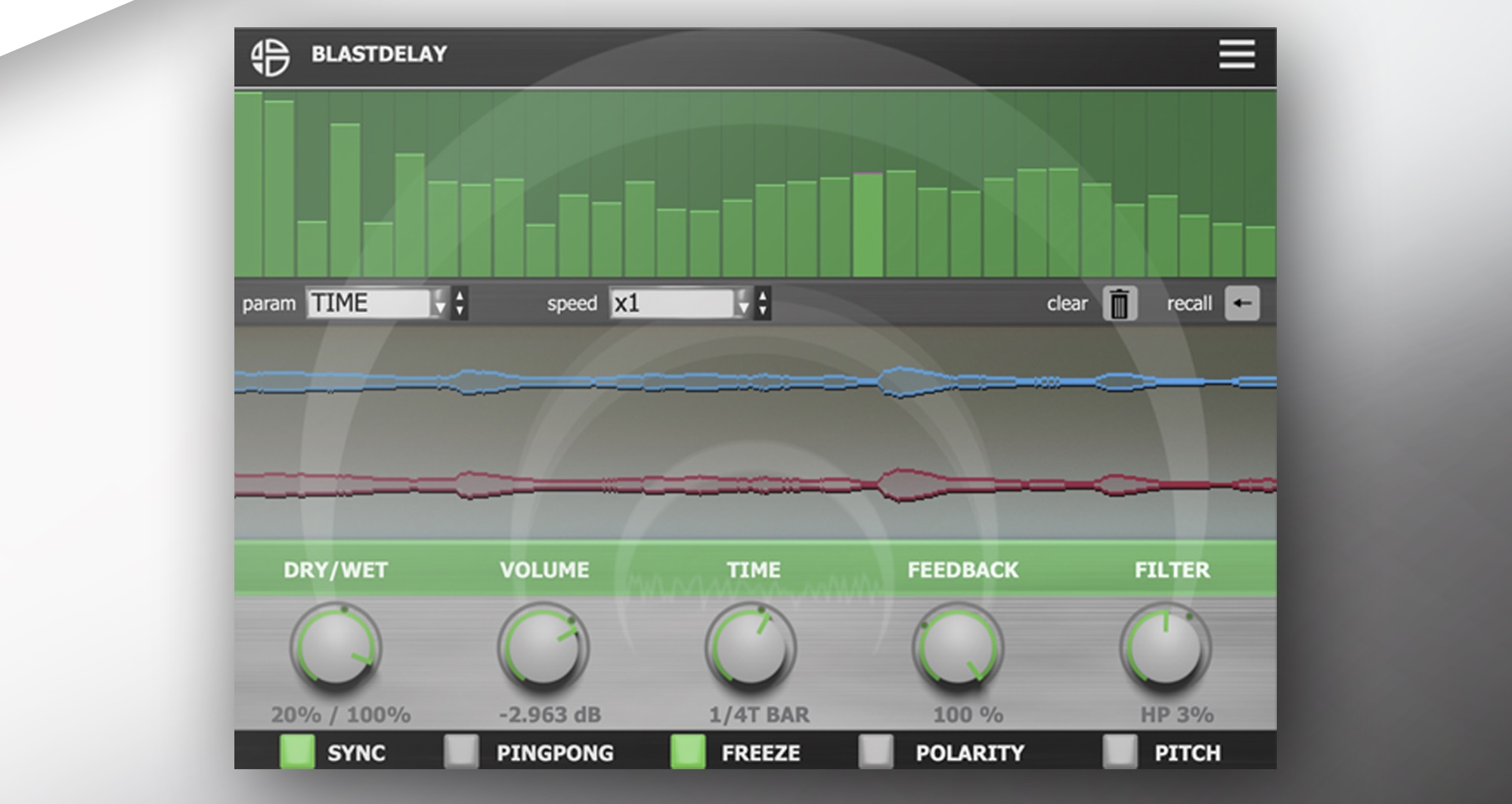Click the Volume knob
The image size is (1512, 804).
point(543,648)
